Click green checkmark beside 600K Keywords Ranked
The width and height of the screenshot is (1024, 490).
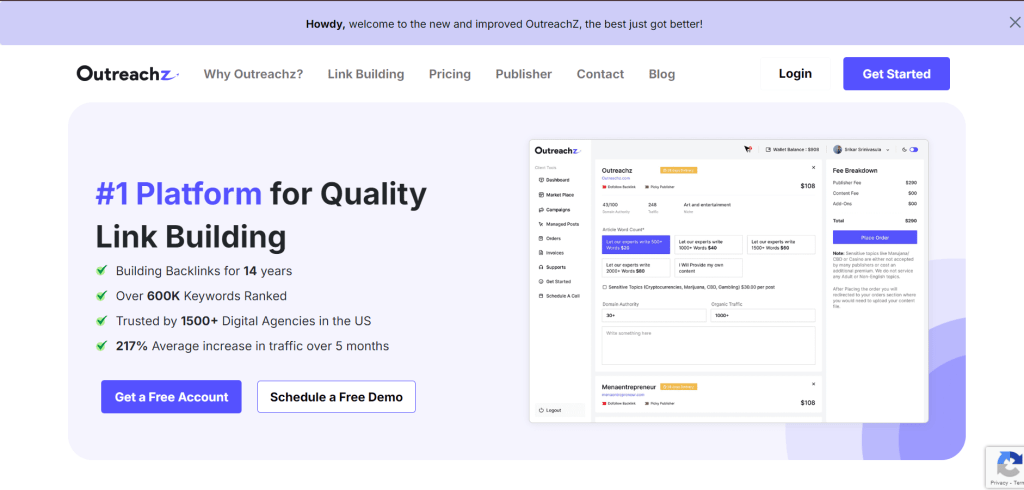[x=102, y=295]
